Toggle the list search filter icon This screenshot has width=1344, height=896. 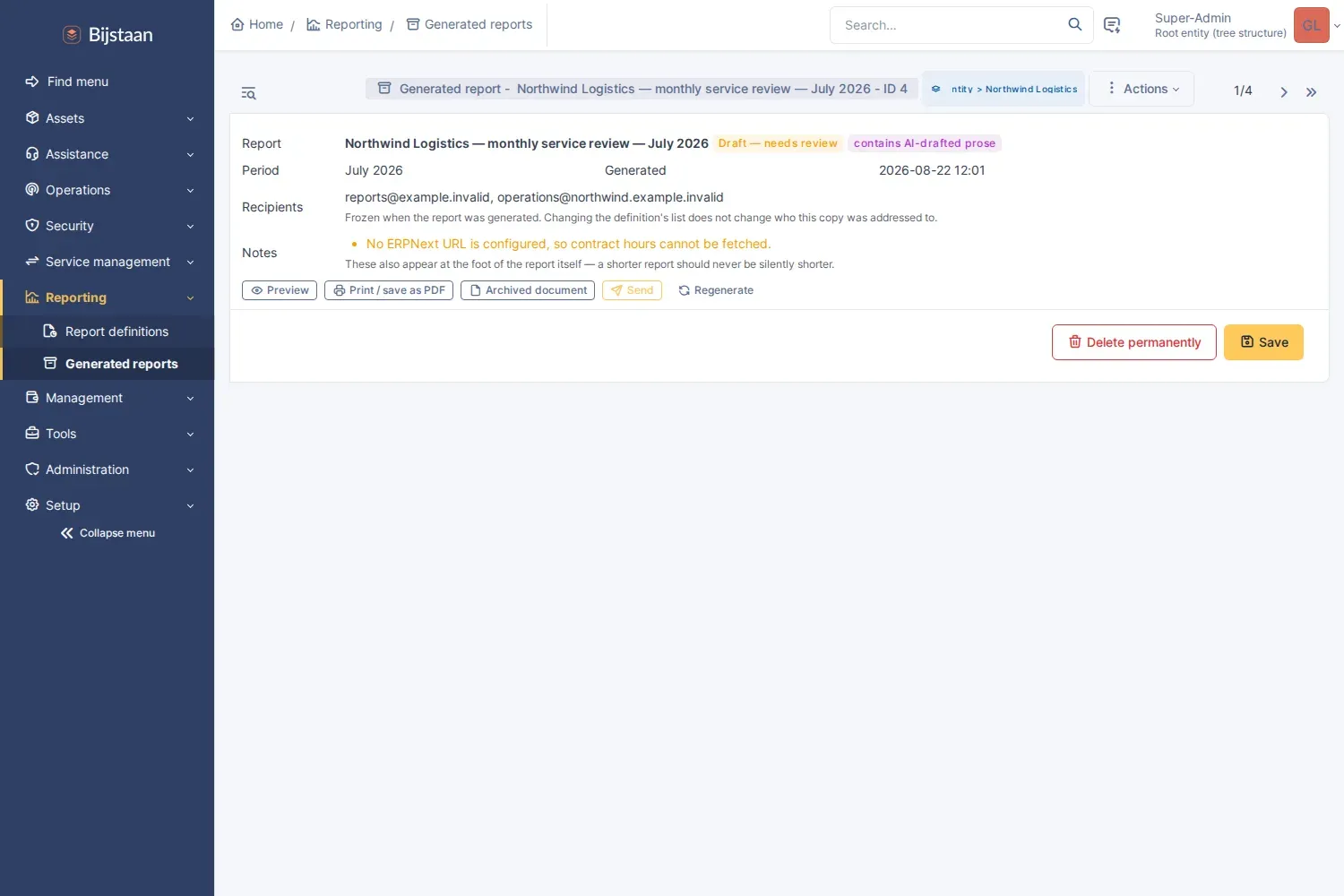coord(248,93)
